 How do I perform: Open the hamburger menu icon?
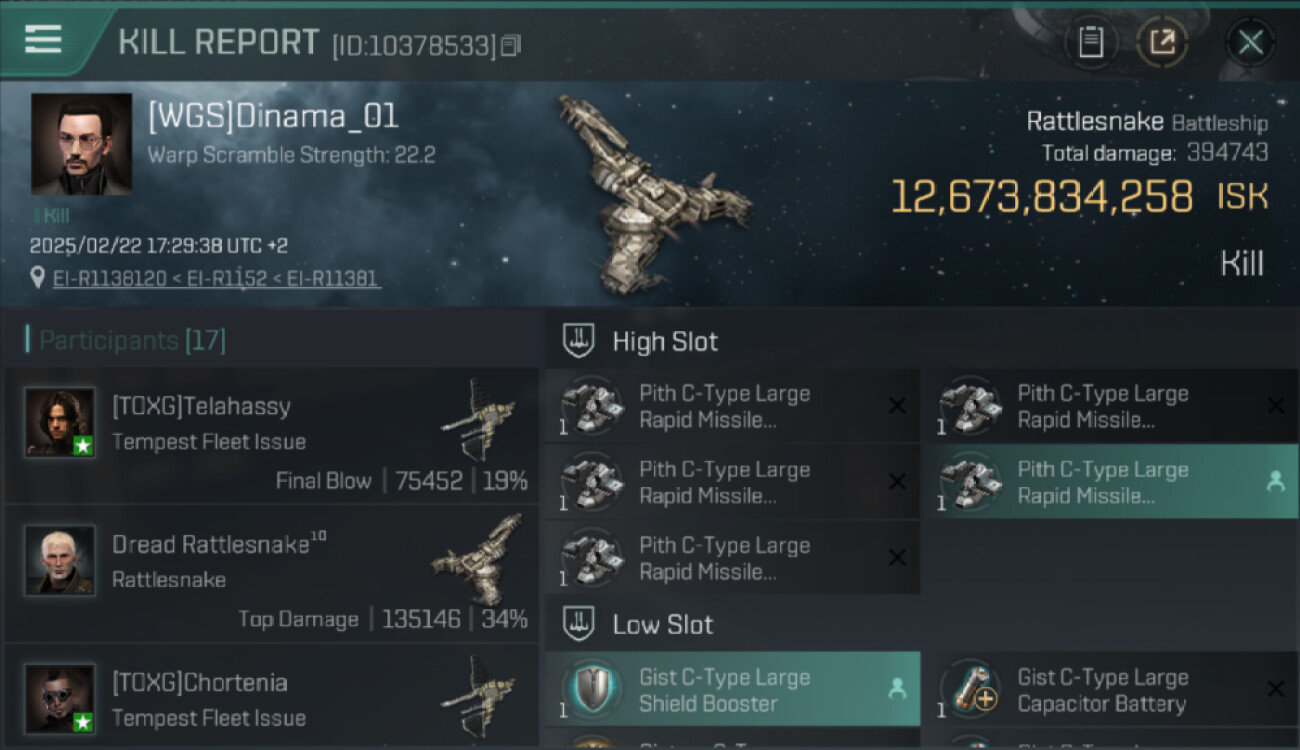coord(43,40)
